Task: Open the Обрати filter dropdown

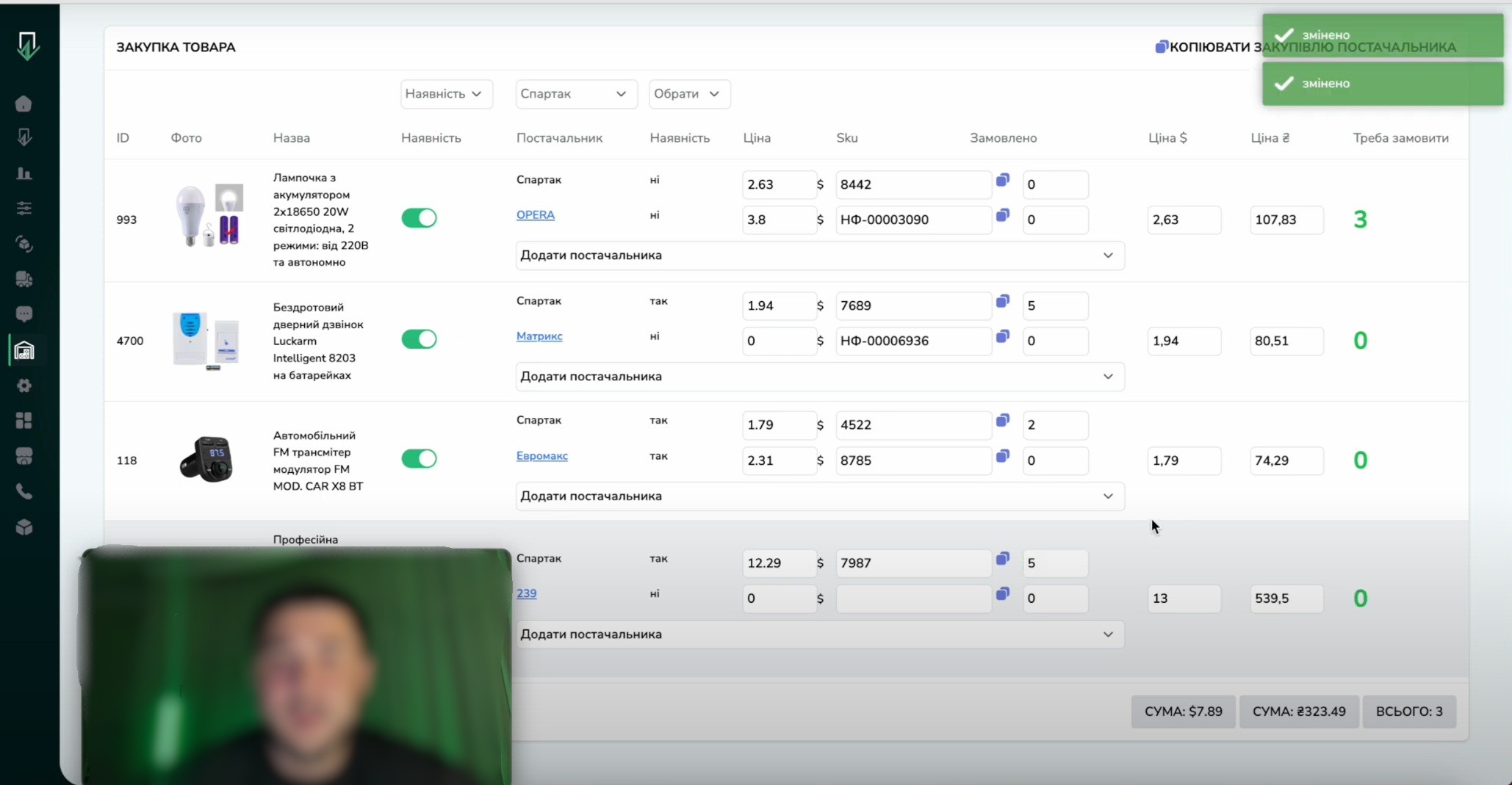Action: [x=689, y=94]
